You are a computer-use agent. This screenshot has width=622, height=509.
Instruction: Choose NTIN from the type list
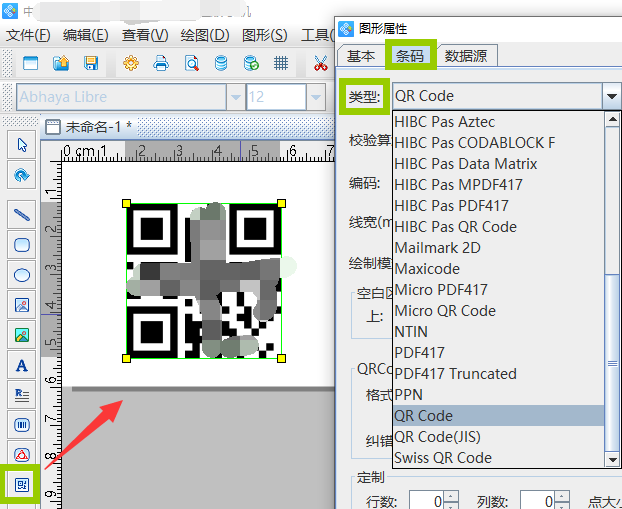(499, 332)
